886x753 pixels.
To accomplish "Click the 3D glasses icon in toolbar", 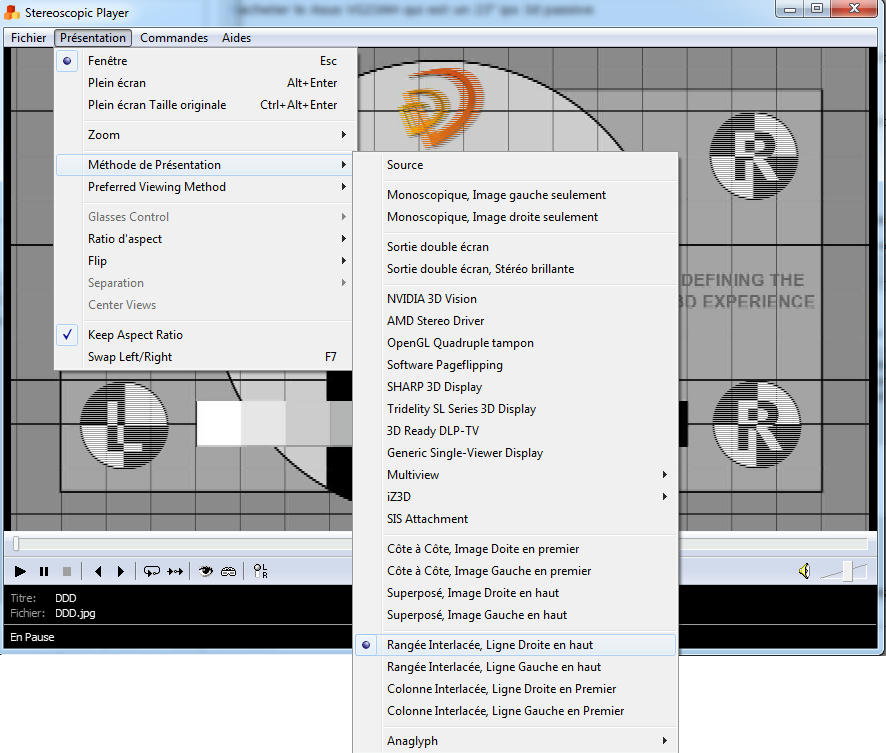I will click(228, 571).
